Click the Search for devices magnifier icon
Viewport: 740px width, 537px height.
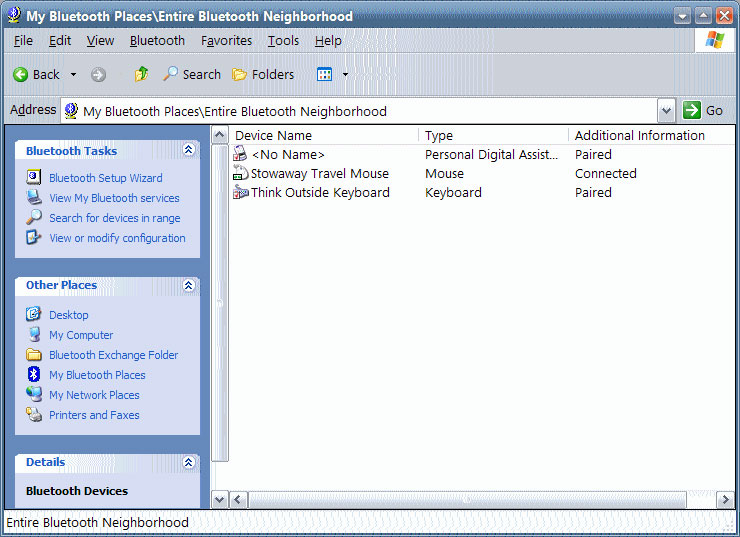[x=34, y=217]
